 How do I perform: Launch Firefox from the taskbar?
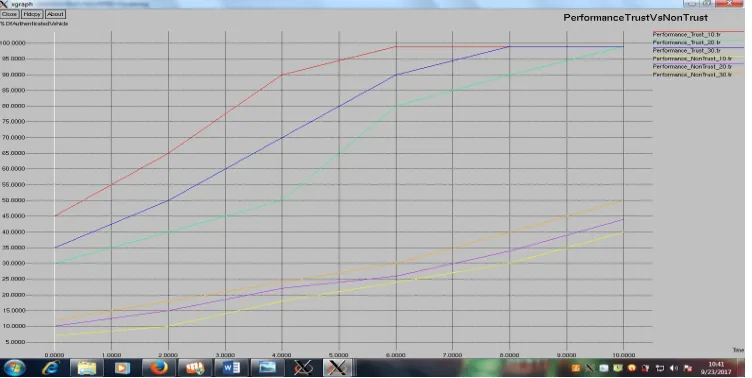158,368
